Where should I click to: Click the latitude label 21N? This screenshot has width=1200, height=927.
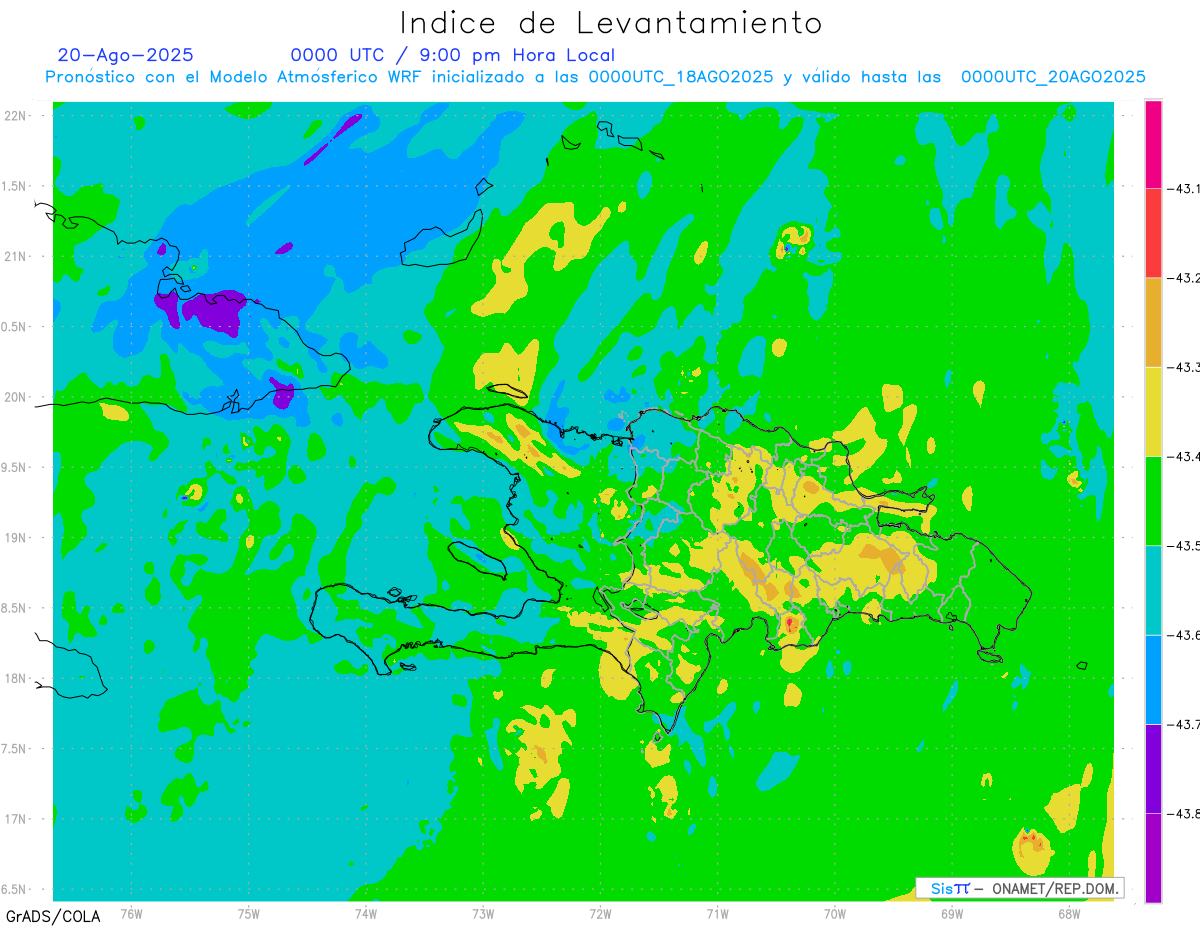point(15,256)
